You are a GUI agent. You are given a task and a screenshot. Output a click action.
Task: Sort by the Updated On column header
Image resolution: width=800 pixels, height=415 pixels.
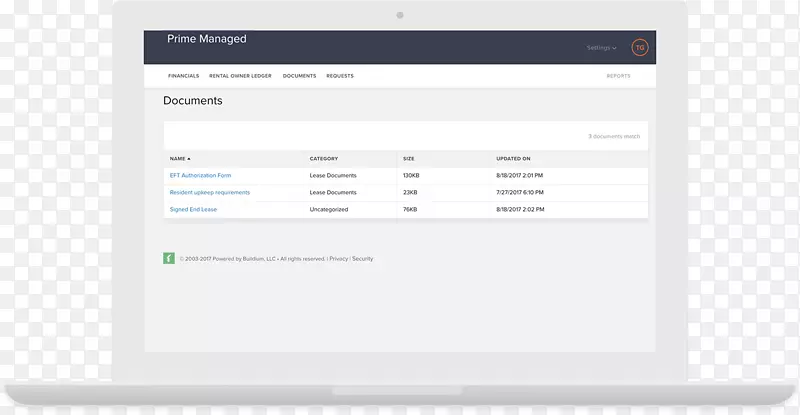(513, 159)
